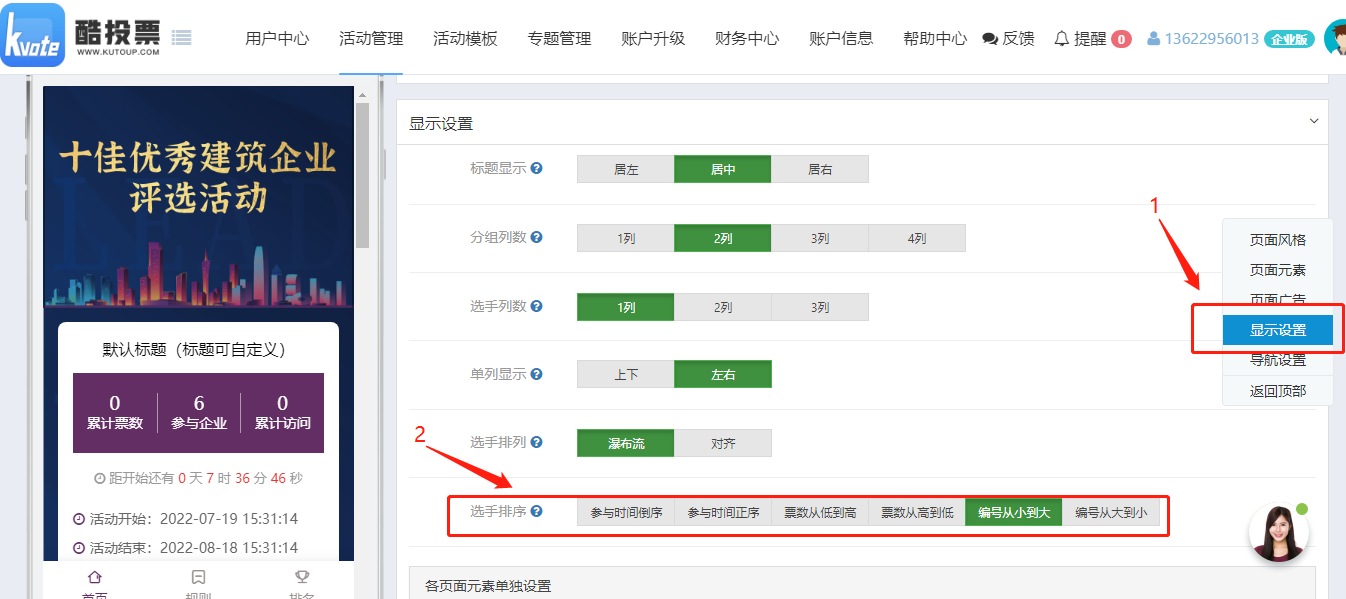Click the reminder bell icon
Image resolution: width=1346 pixels, height=599 pixels.
click(x=1062, y=39)
